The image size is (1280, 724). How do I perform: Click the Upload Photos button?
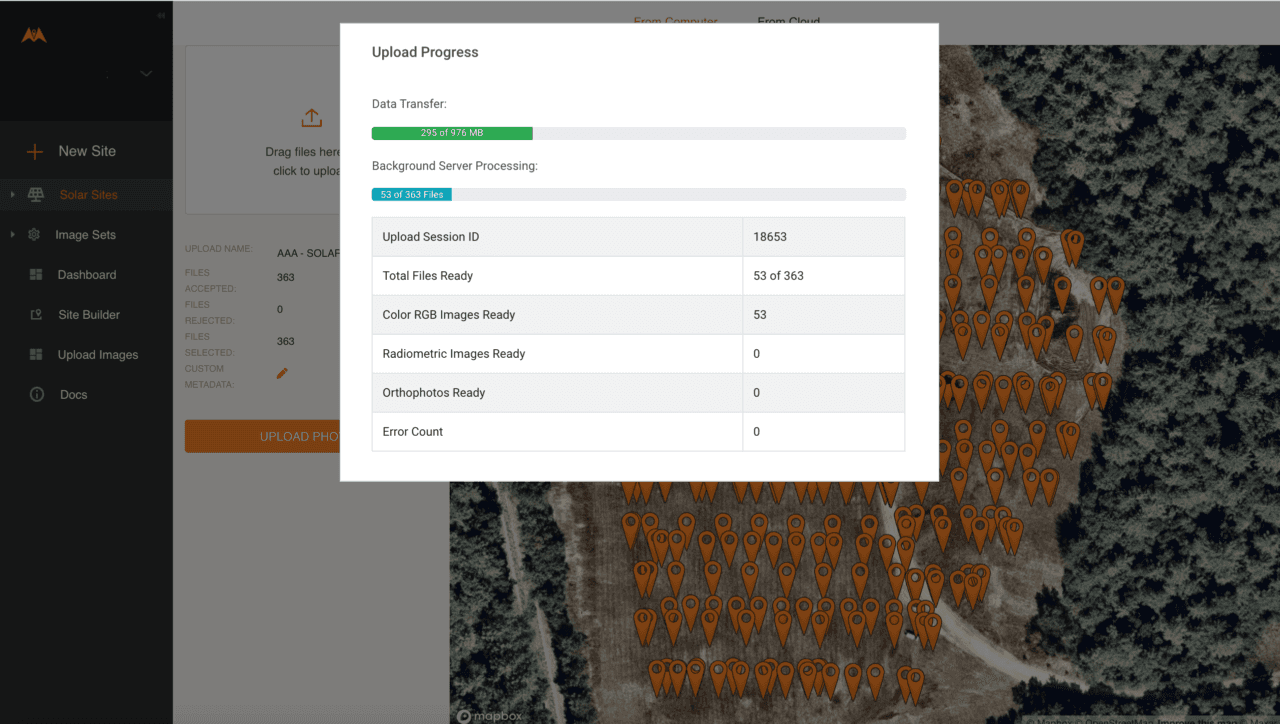point(262,437)
